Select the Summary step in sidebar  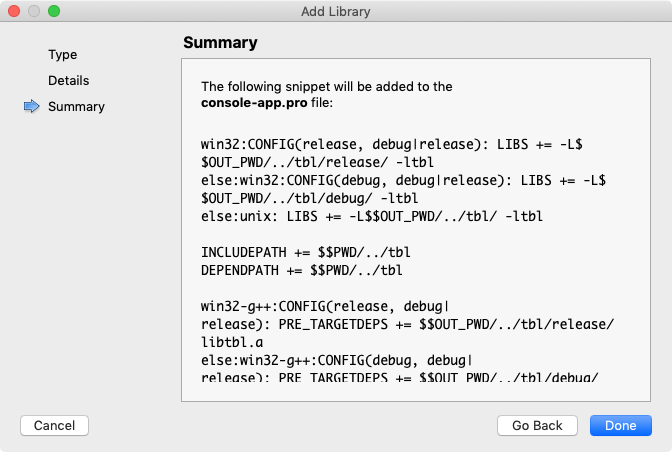76,106
